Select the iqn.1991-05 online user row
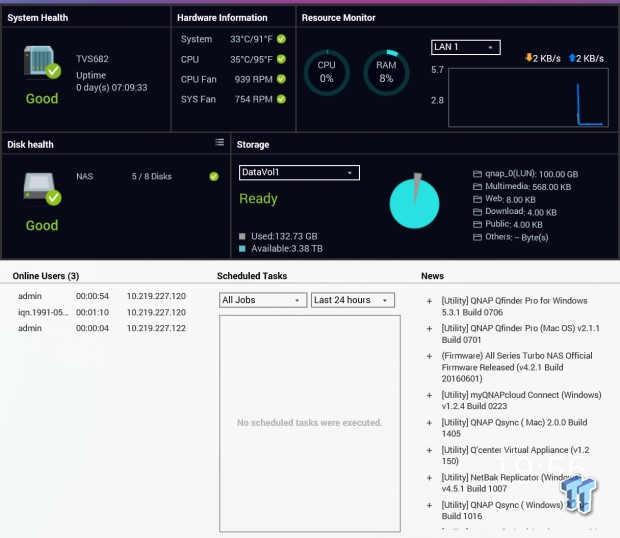Screen dimensions: 620x538 (102, 312)
